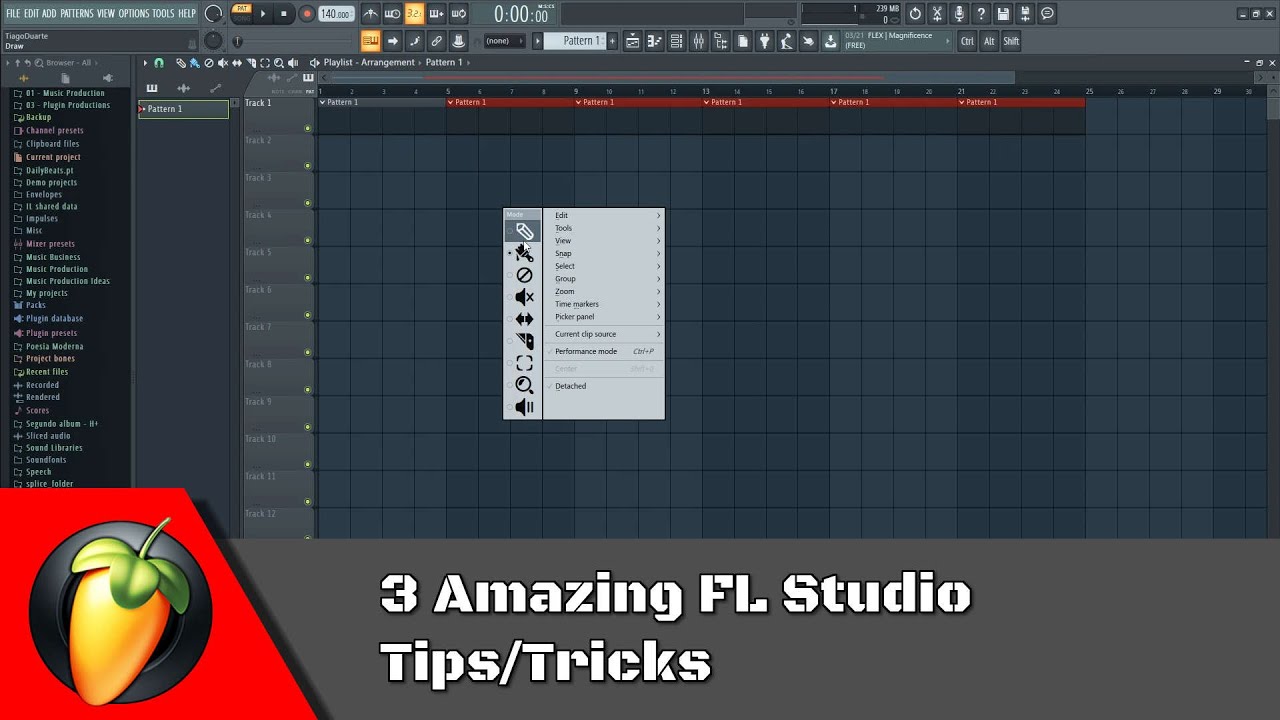Switch the PAT/SONG mode toggle

point(241,13)
